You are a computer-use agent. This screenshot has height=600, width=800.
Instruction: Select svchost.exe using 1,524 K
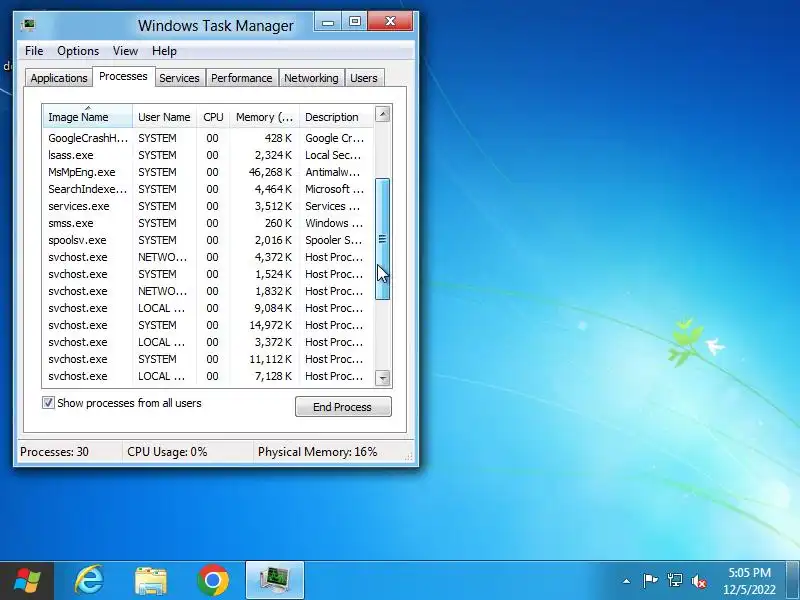(x=209, y=274)
